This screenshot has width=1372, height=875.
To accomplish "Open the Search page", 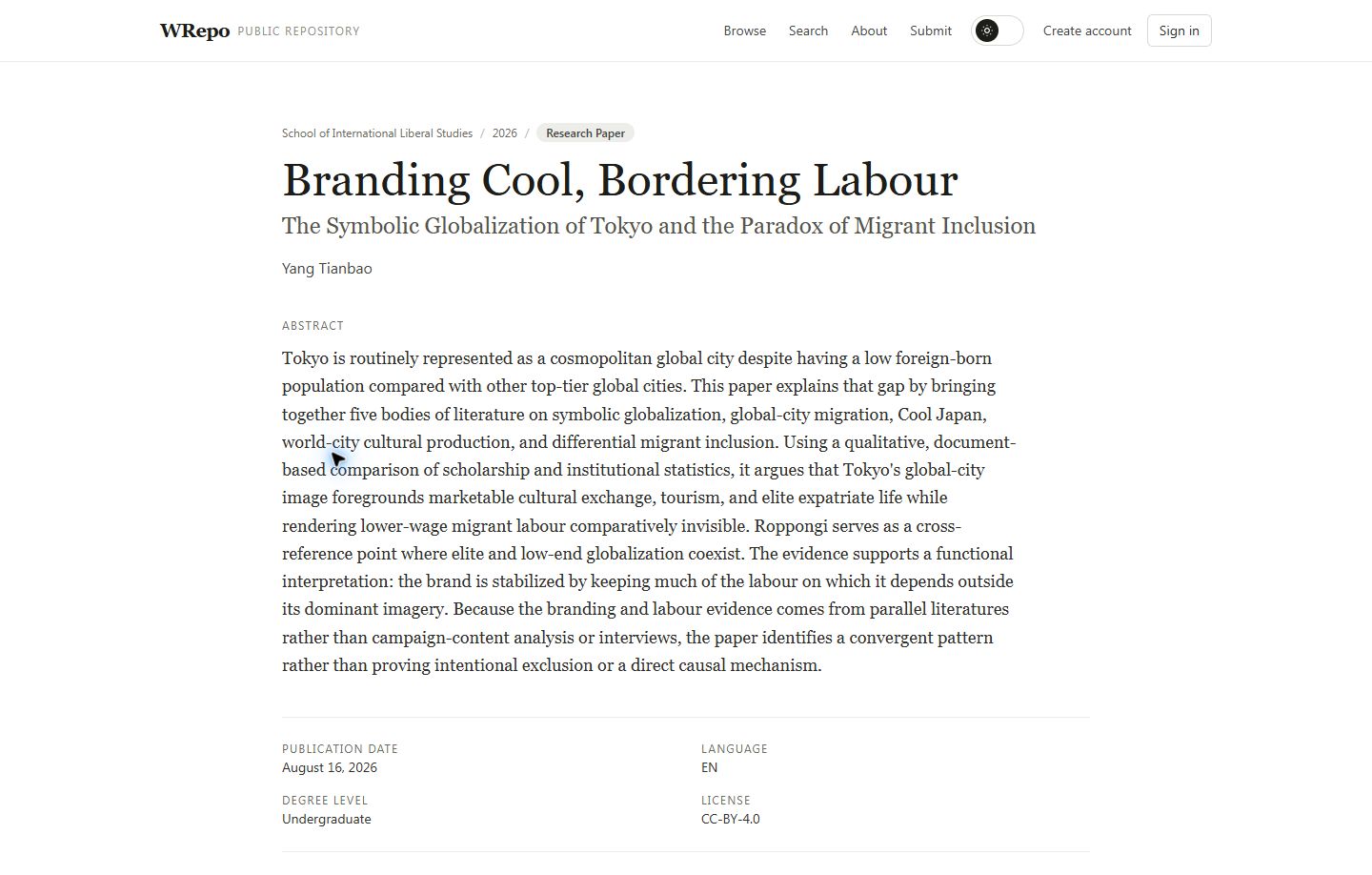I will [808, 31].
